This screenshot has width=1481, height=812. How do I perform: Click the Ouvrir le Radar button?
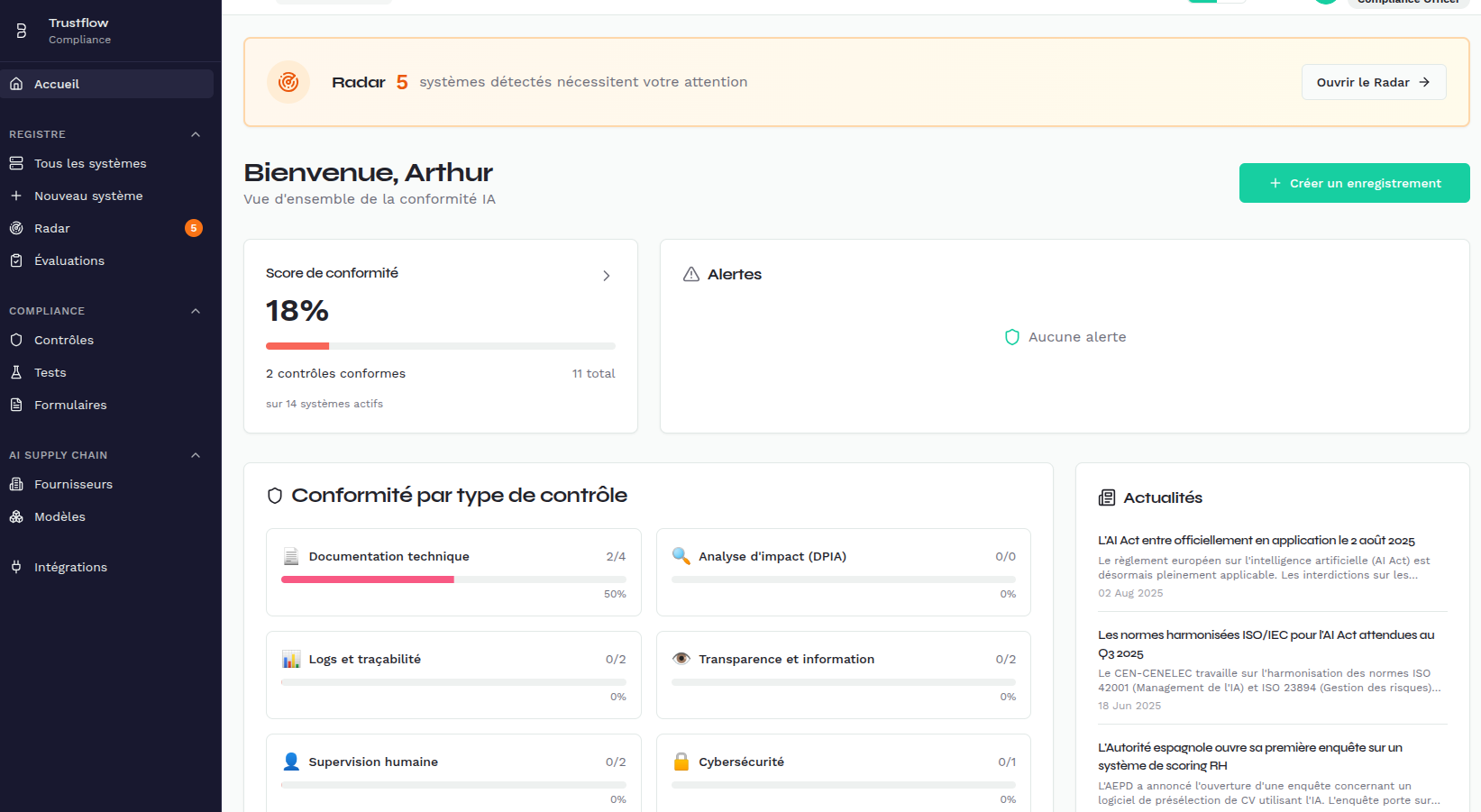click(1373, 82)
